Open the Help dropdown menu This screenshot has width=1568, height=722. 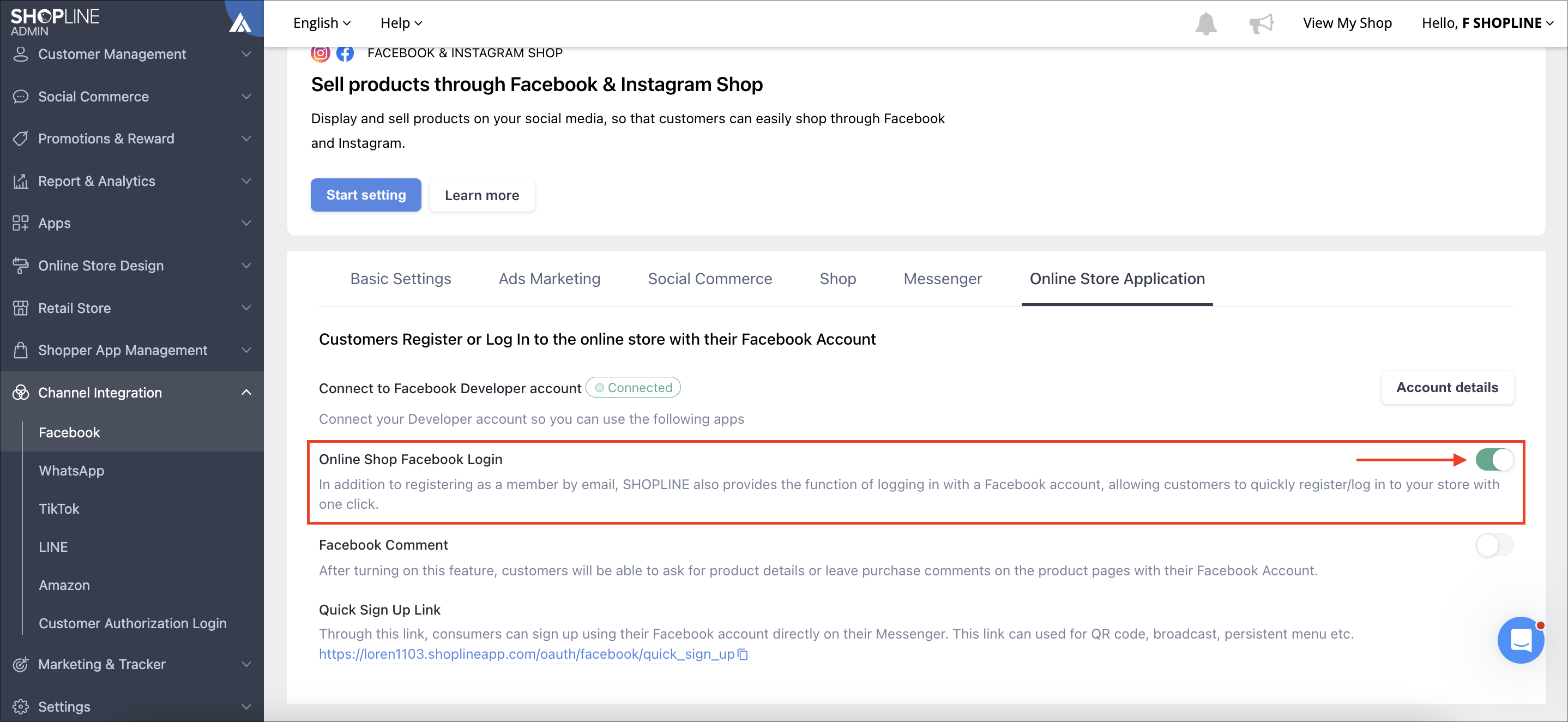401,23
